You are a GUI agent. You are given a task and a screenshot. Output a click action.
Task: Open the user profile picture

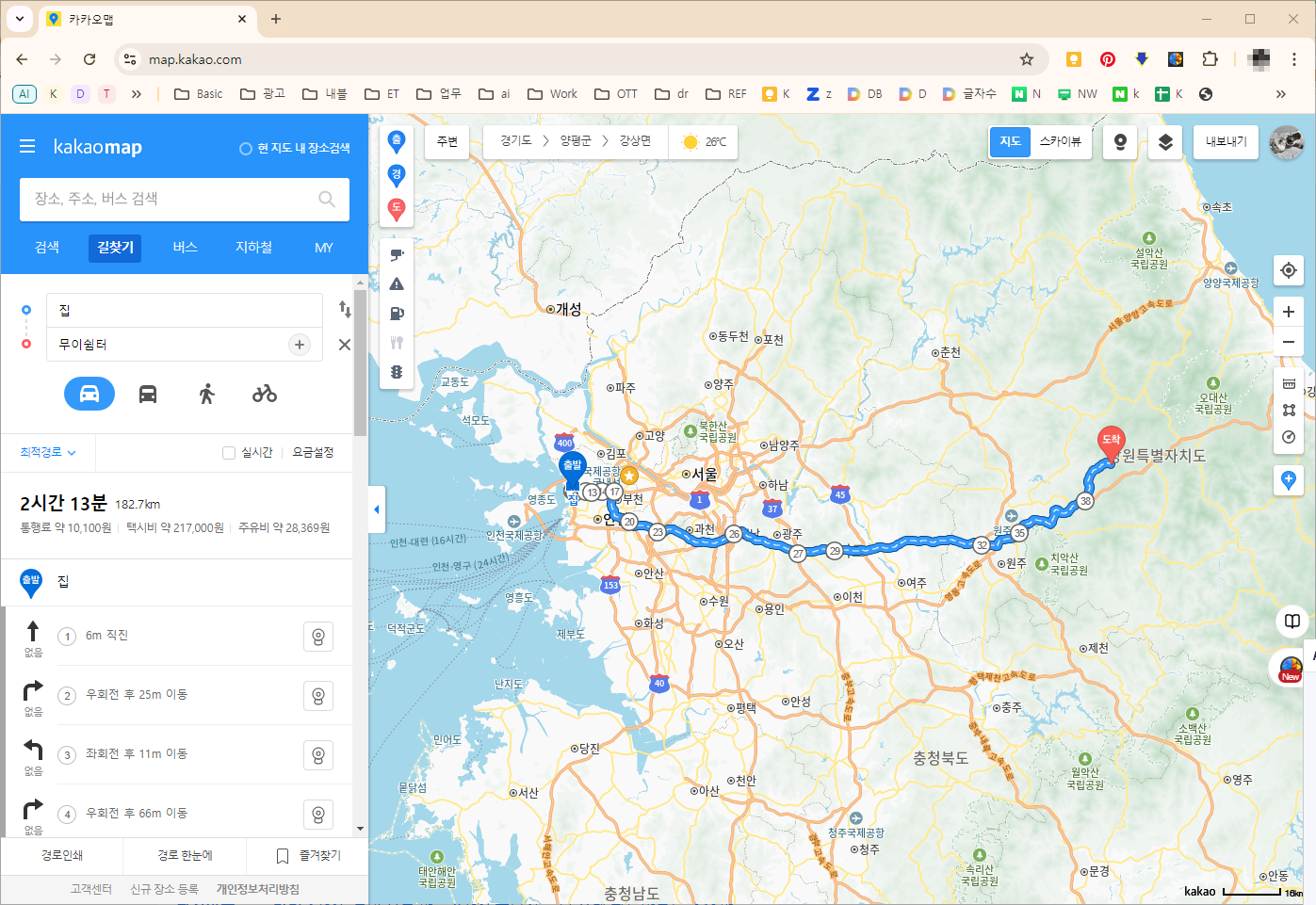coord(1286,142)
